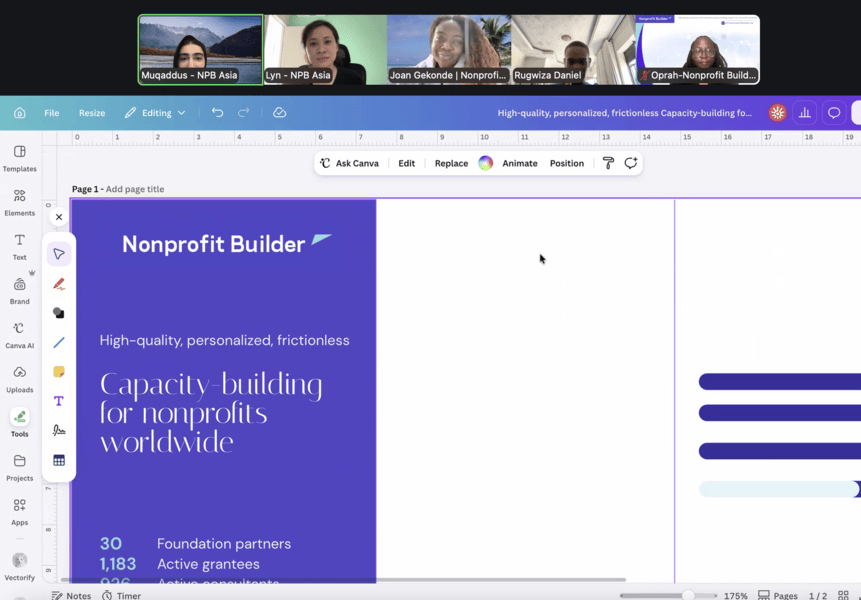Check cloud save status icon
The height and width of the screenshot is (600, 861).
pyautogui.click(x=279, y=113)
